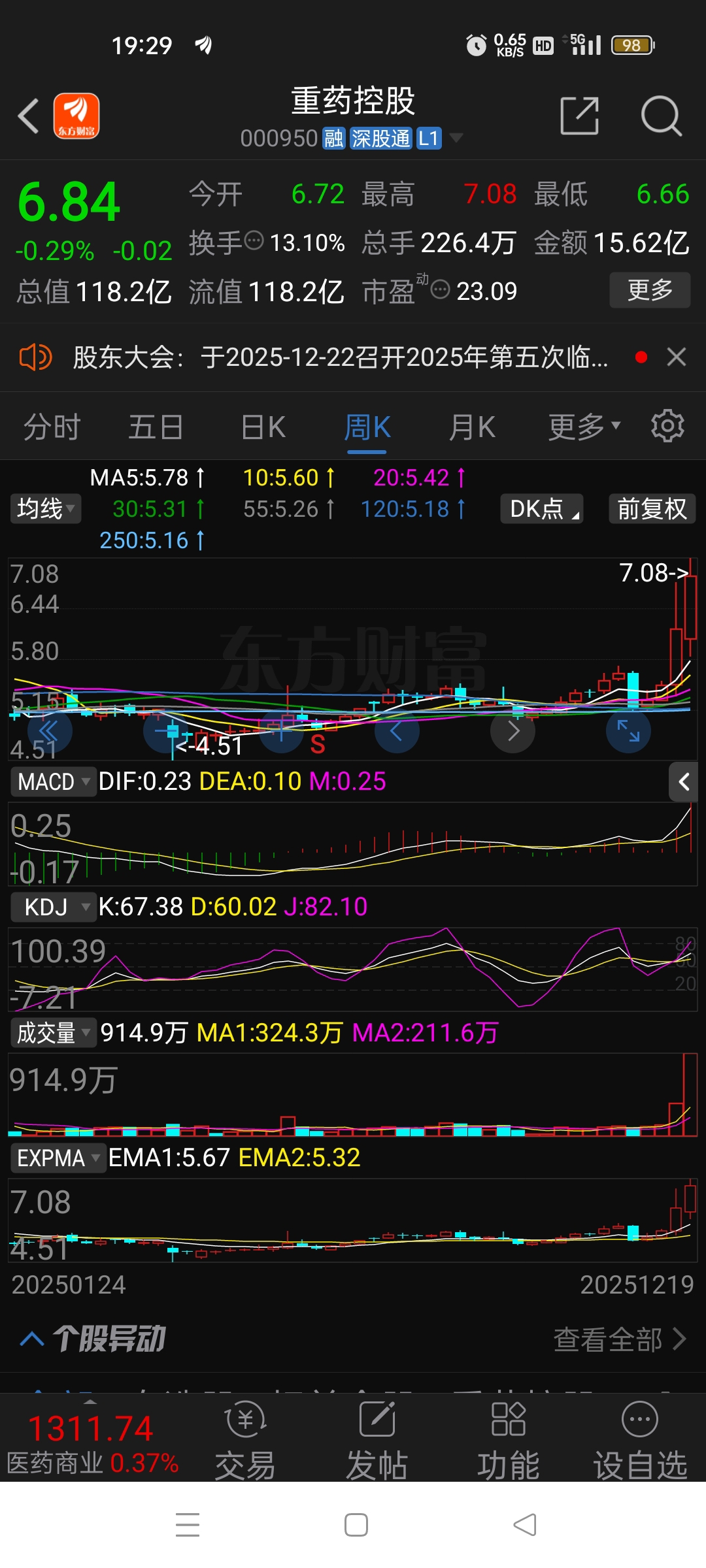Image resolution: width=706 pixels, height=1568 pixels.
Task: Tap the speaker announcement icon
Action: tap(35, 357)
